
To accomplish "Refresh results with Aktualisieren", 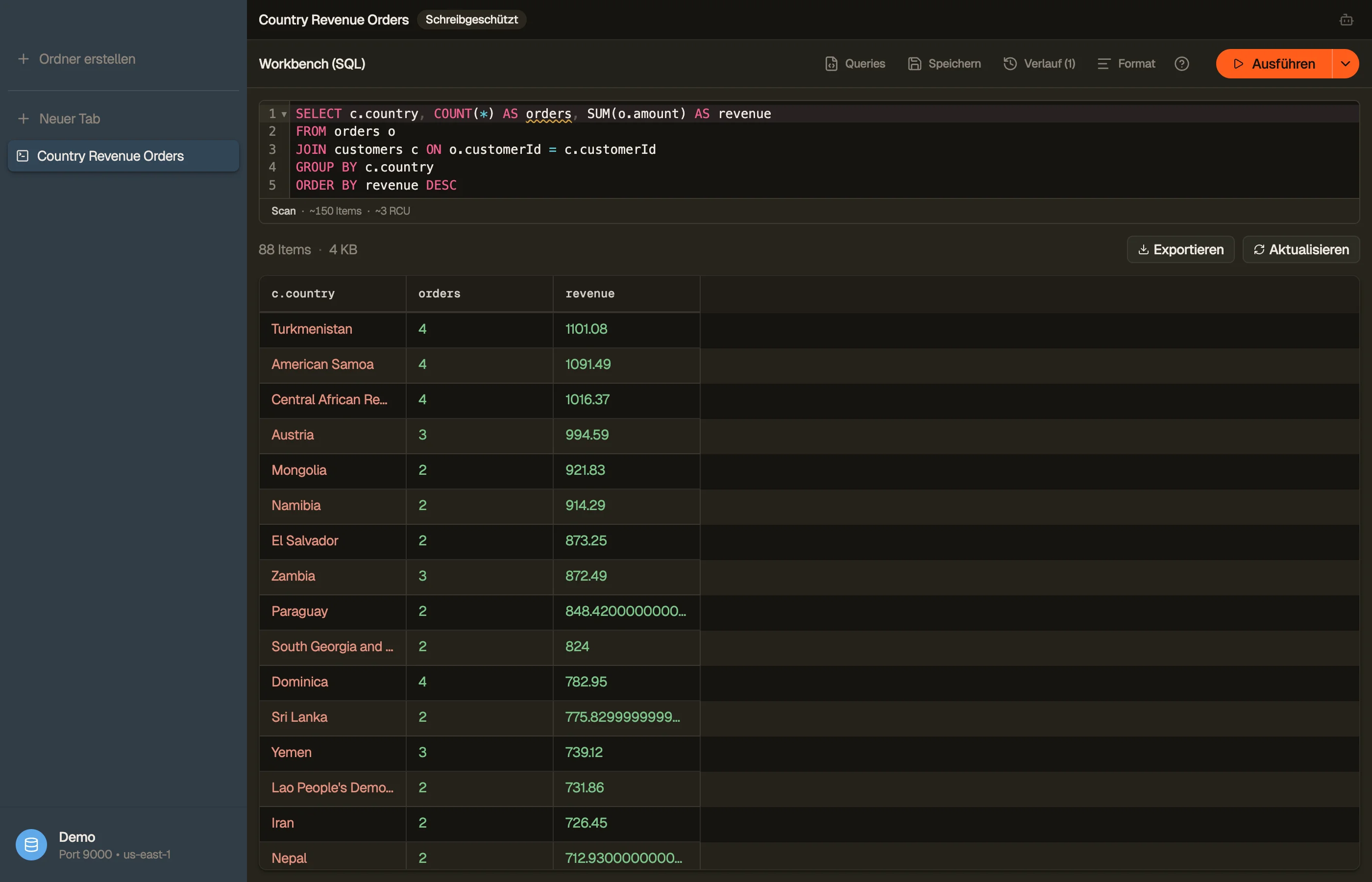I will pyautogui.click(x=1301, y=250).
